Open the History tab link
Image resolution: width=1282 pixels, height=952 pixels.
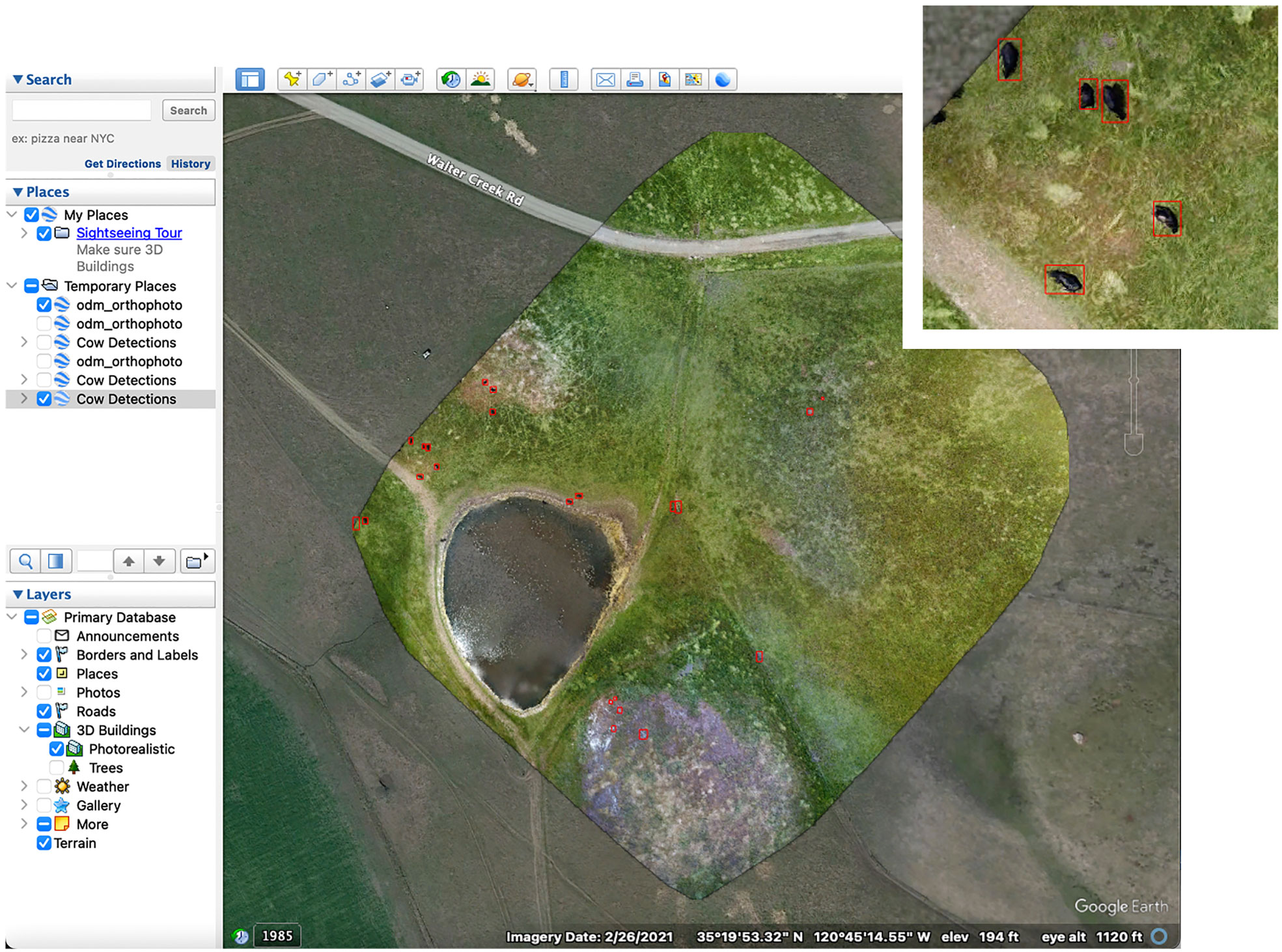point(190,164)
